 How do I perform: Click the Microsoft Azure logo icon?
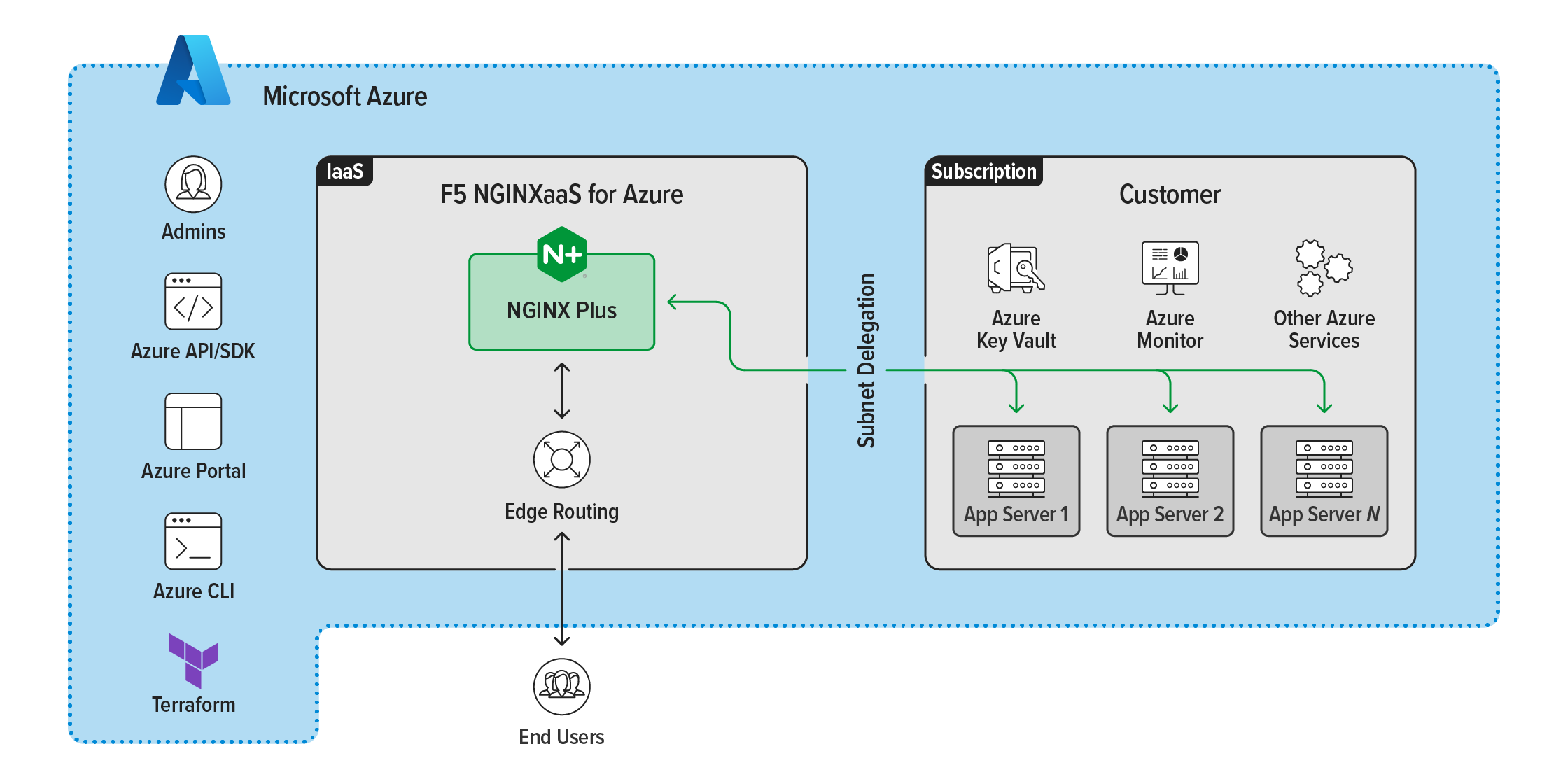(x=193, y=70)
